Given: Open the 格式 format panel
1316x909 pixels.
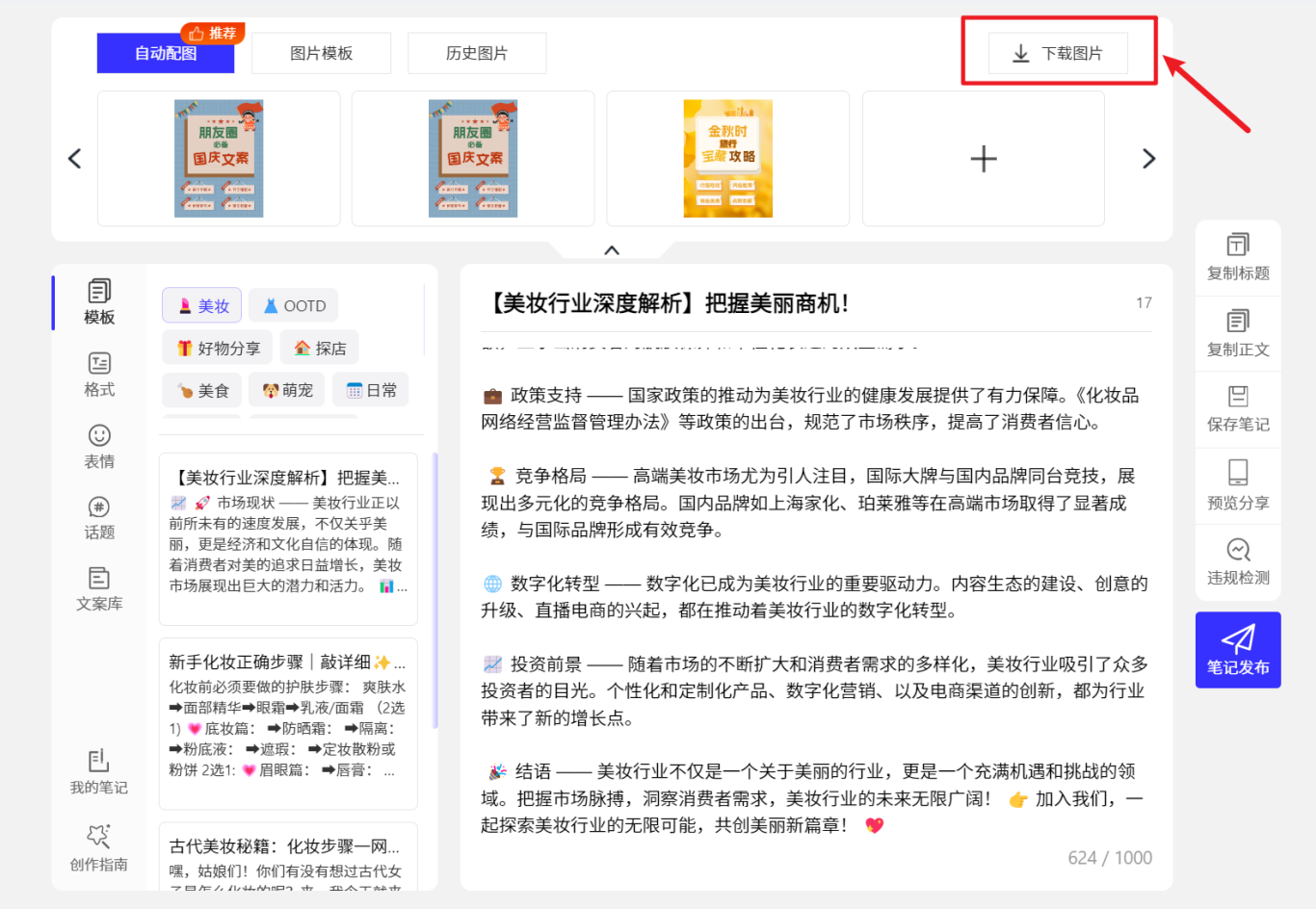Looking at the screenshot, I should [99, 374].
